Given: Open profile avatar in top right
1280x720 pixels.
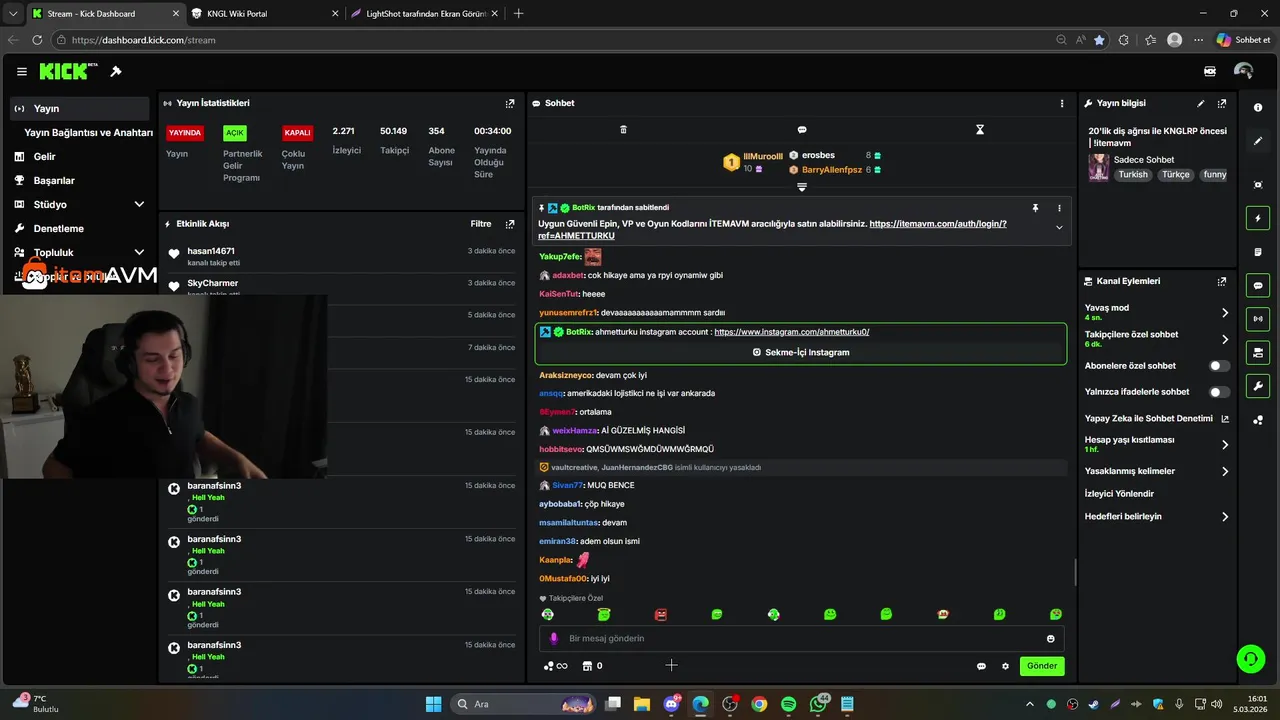Looking at the screenshot, I should [1244, 71].
